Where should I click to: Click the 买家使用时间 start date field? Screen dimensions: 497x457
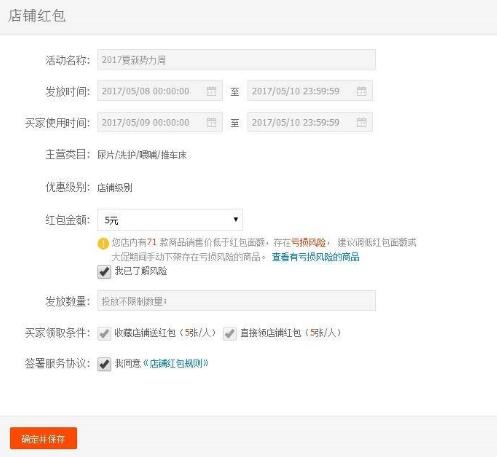pyautogui.click(x=160, y=122)
